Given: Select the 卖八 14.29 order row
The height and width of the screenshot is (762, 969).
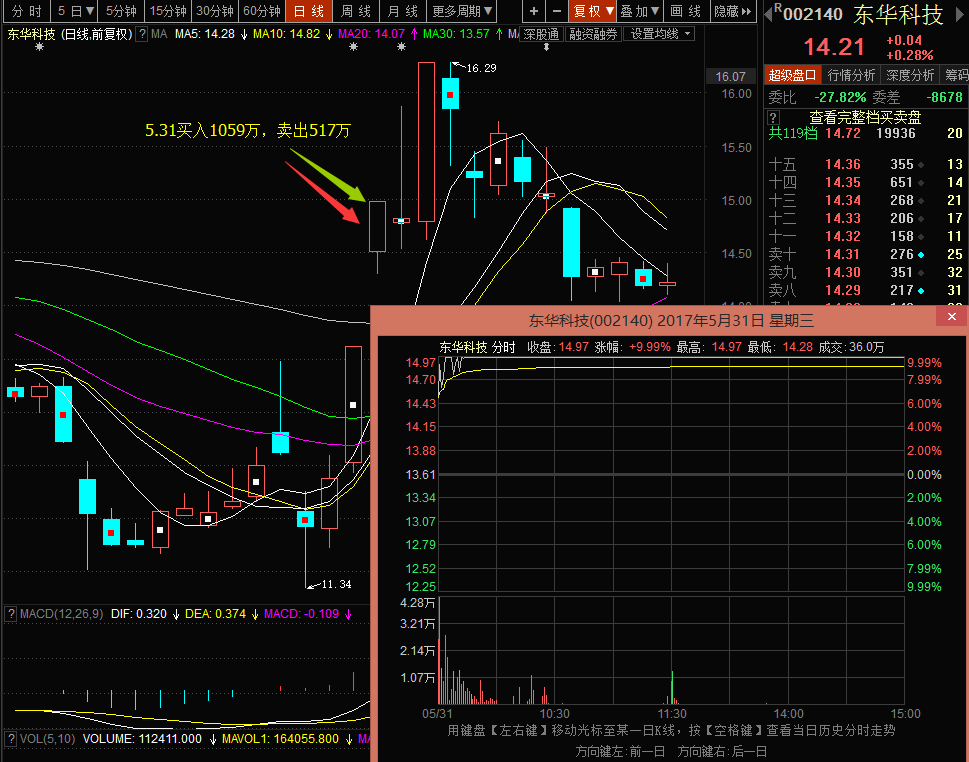Looking at the screenshot, I should click(x=866, y=290).
